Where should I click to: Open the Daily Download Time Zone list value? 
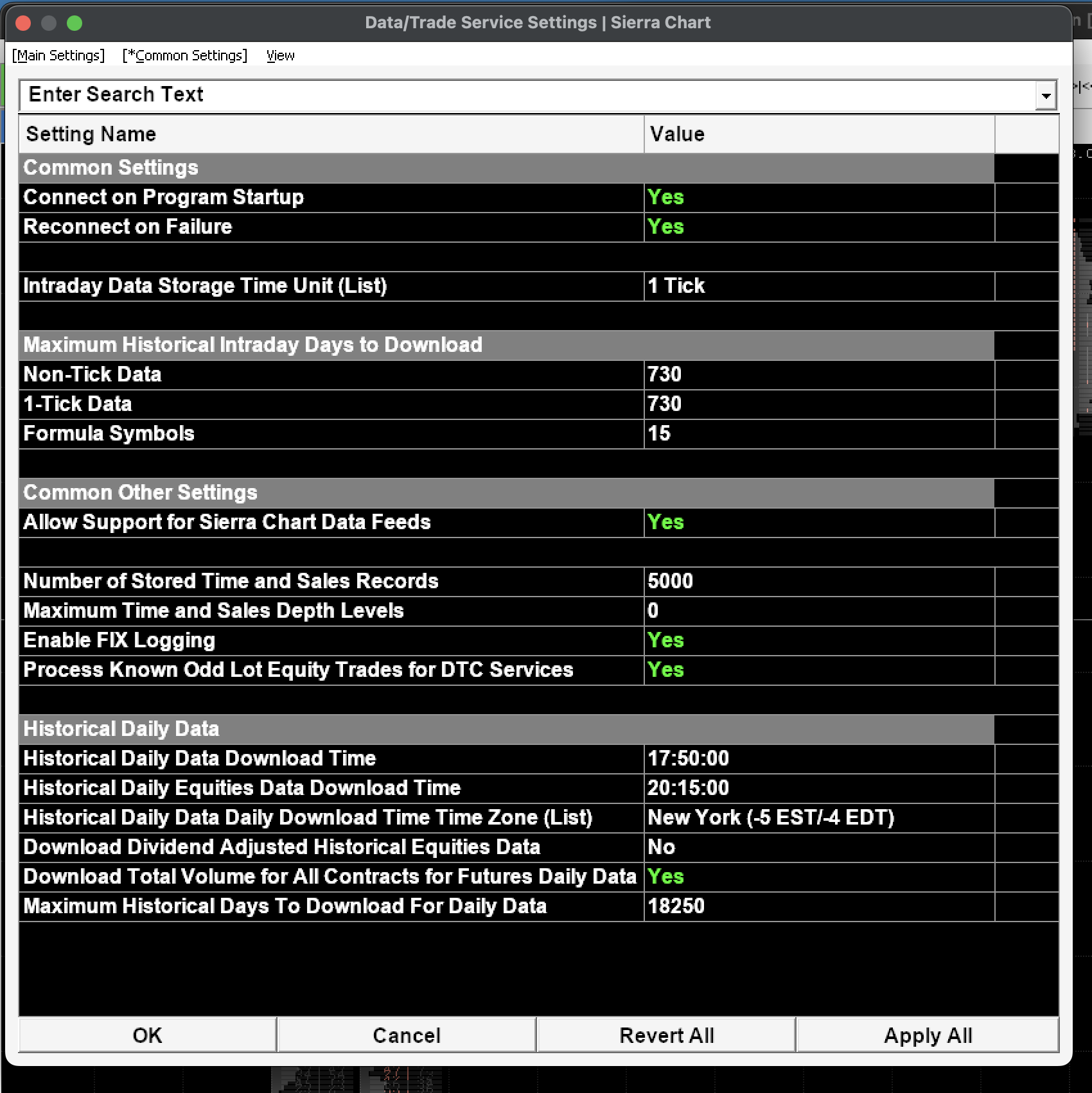(819, 818)
